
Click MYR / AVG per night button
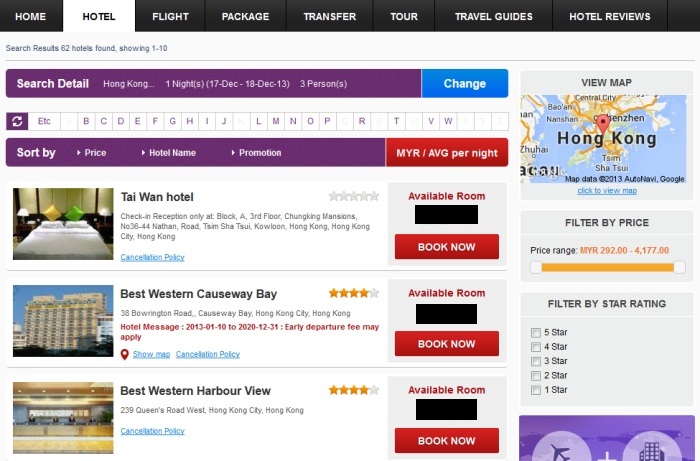point(447,153)
